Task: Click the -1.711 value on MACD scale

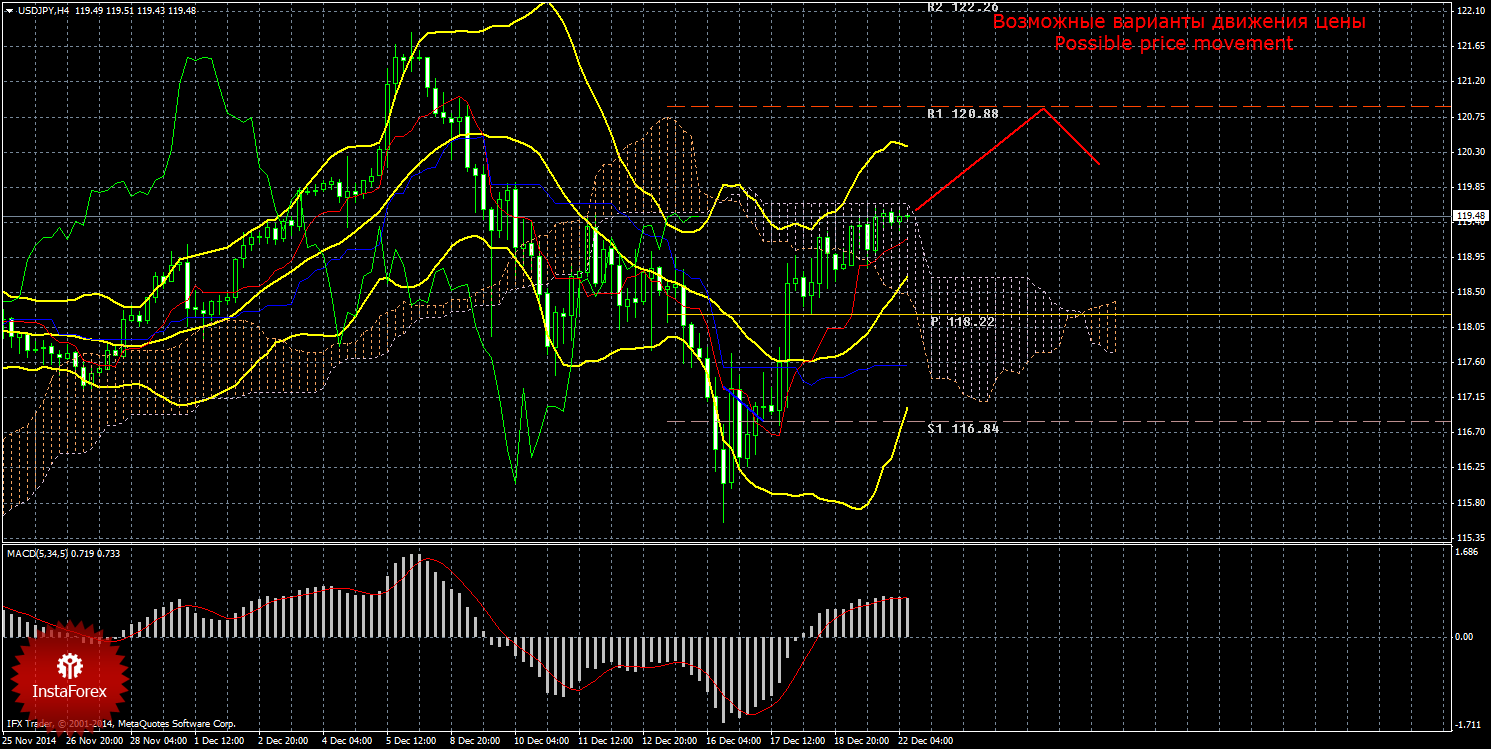Action: (1465, 724)
